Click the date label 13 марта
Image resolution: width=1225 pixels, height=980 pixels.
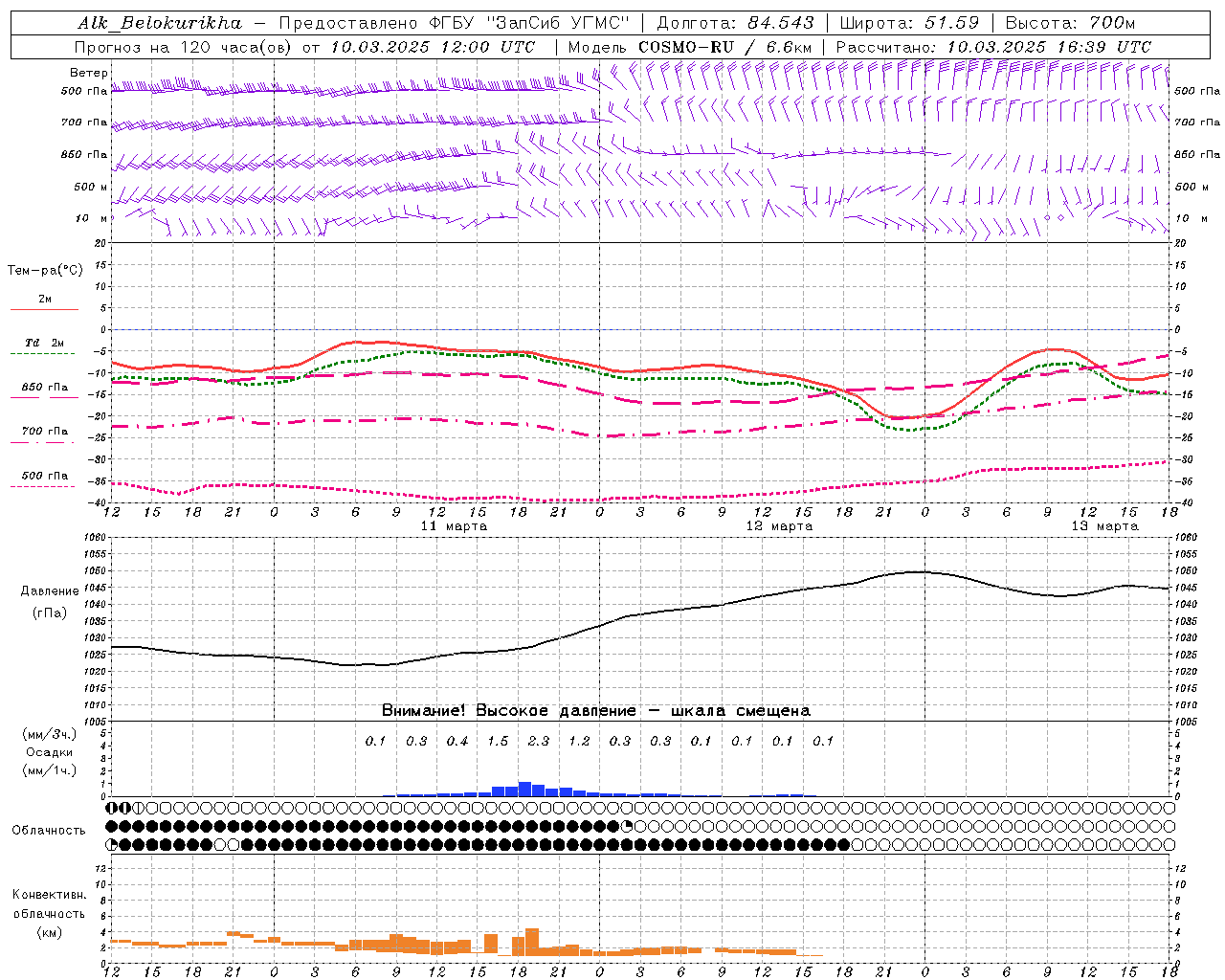[1104, 526]
